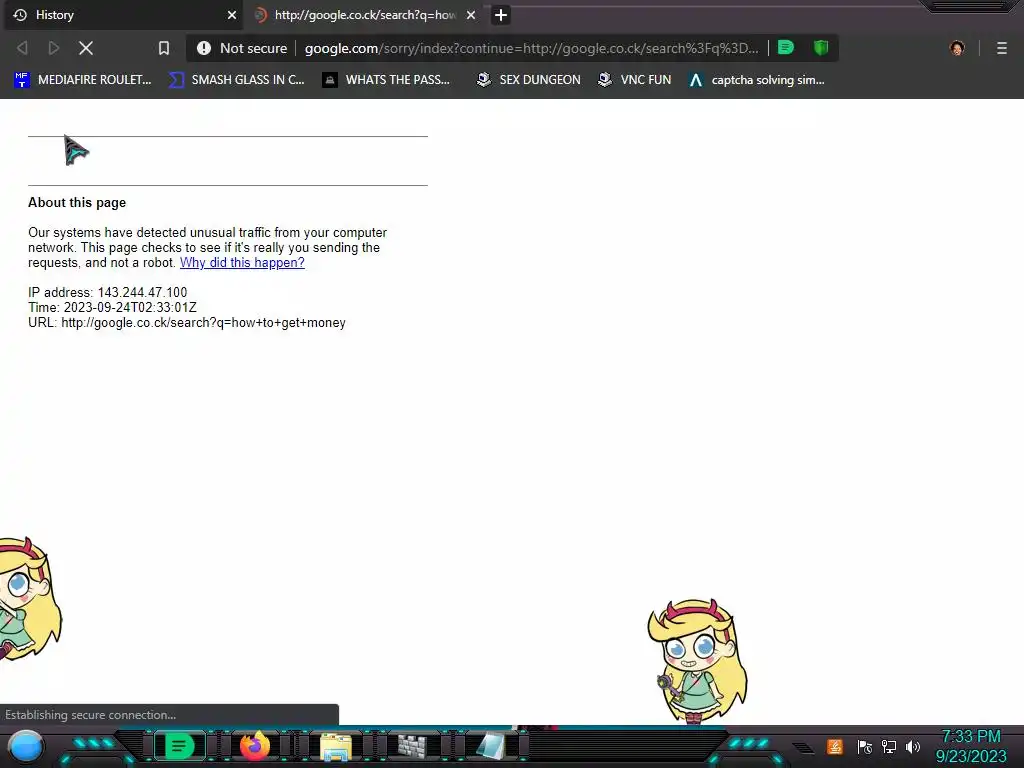Click the IP address 143.244.47.100 text
The height and width of the screenshot is (768, 1024).
pos(108,293)
